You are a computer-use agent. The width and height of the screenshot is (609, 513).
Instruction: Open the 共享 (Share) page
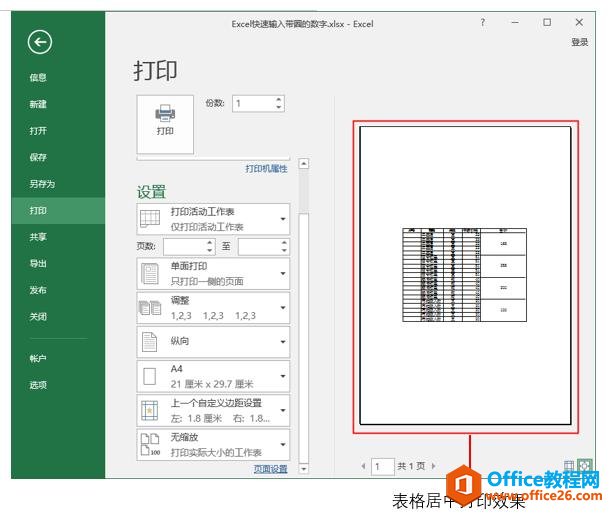(x=38, y=237)
